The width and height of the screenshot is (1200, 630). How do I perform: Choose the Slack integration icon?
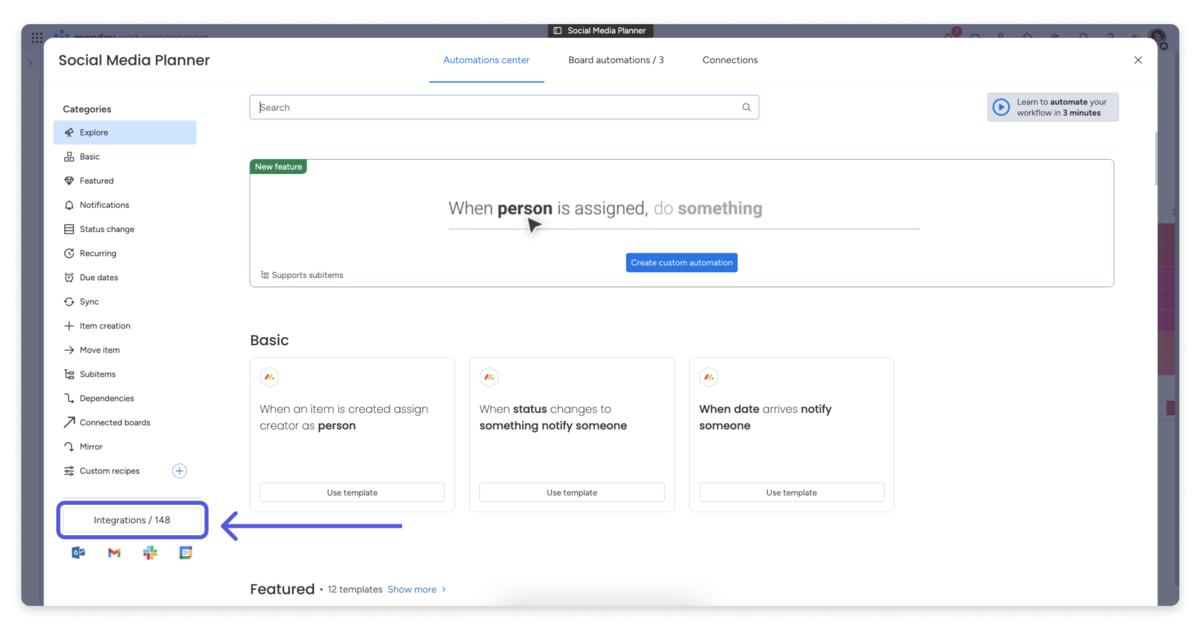150,552
